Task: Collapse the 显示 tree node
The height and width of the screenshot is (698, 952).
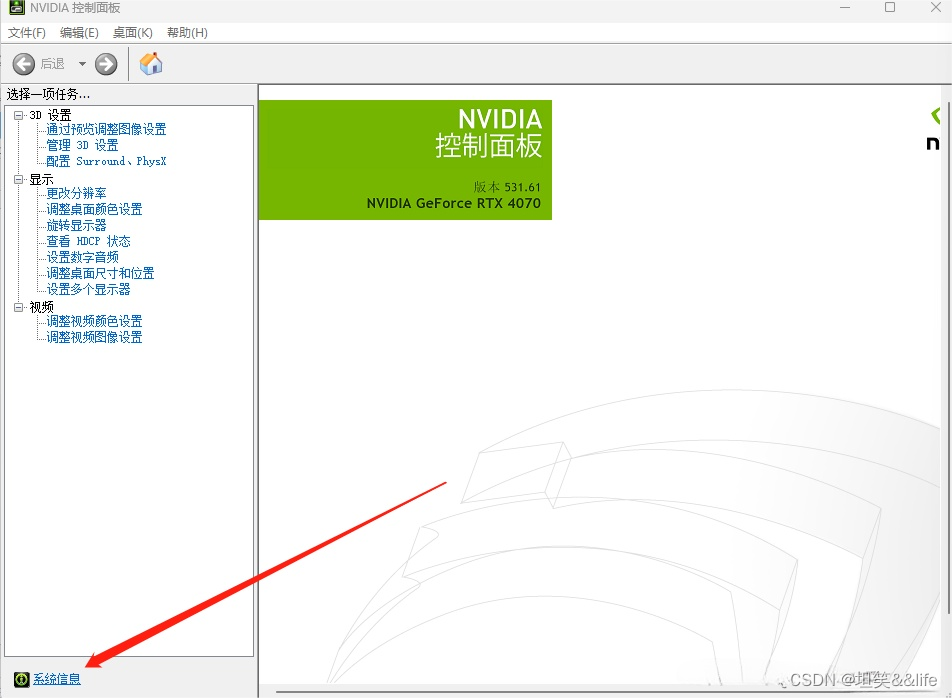Action: point(18,180)
